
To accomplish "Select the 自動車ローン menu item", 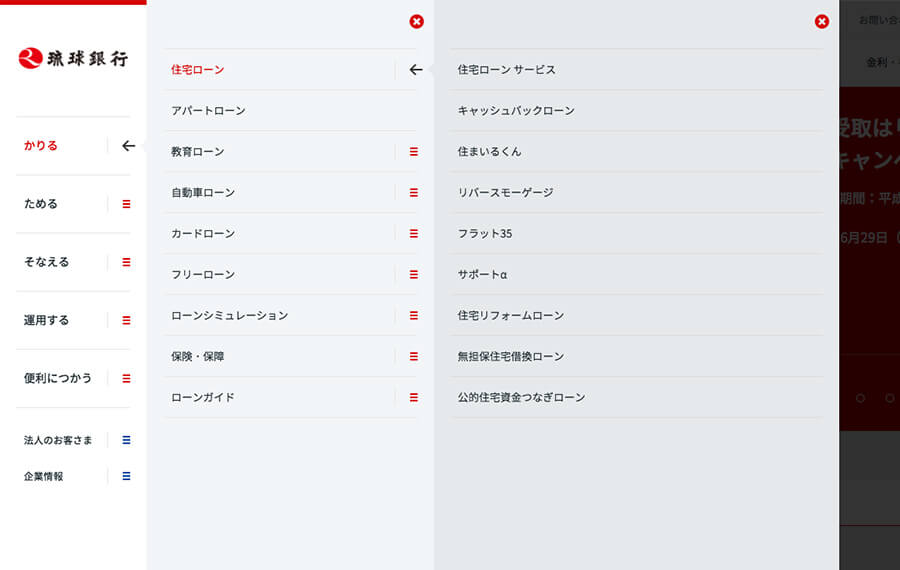I will pyautogui.click(x=203, y=193).
